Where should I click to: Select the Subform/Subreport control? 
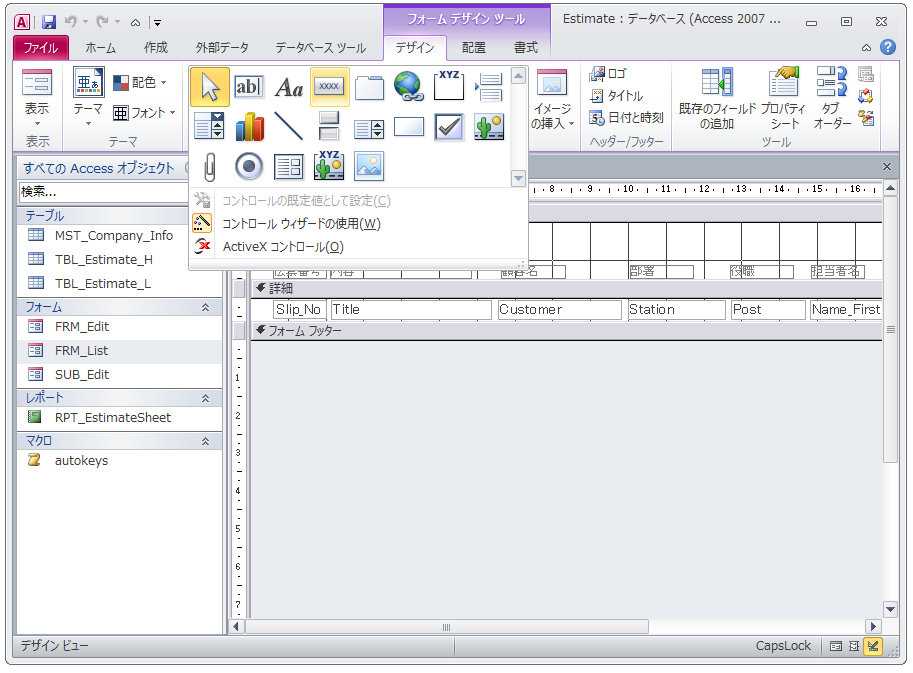[289, 167]
